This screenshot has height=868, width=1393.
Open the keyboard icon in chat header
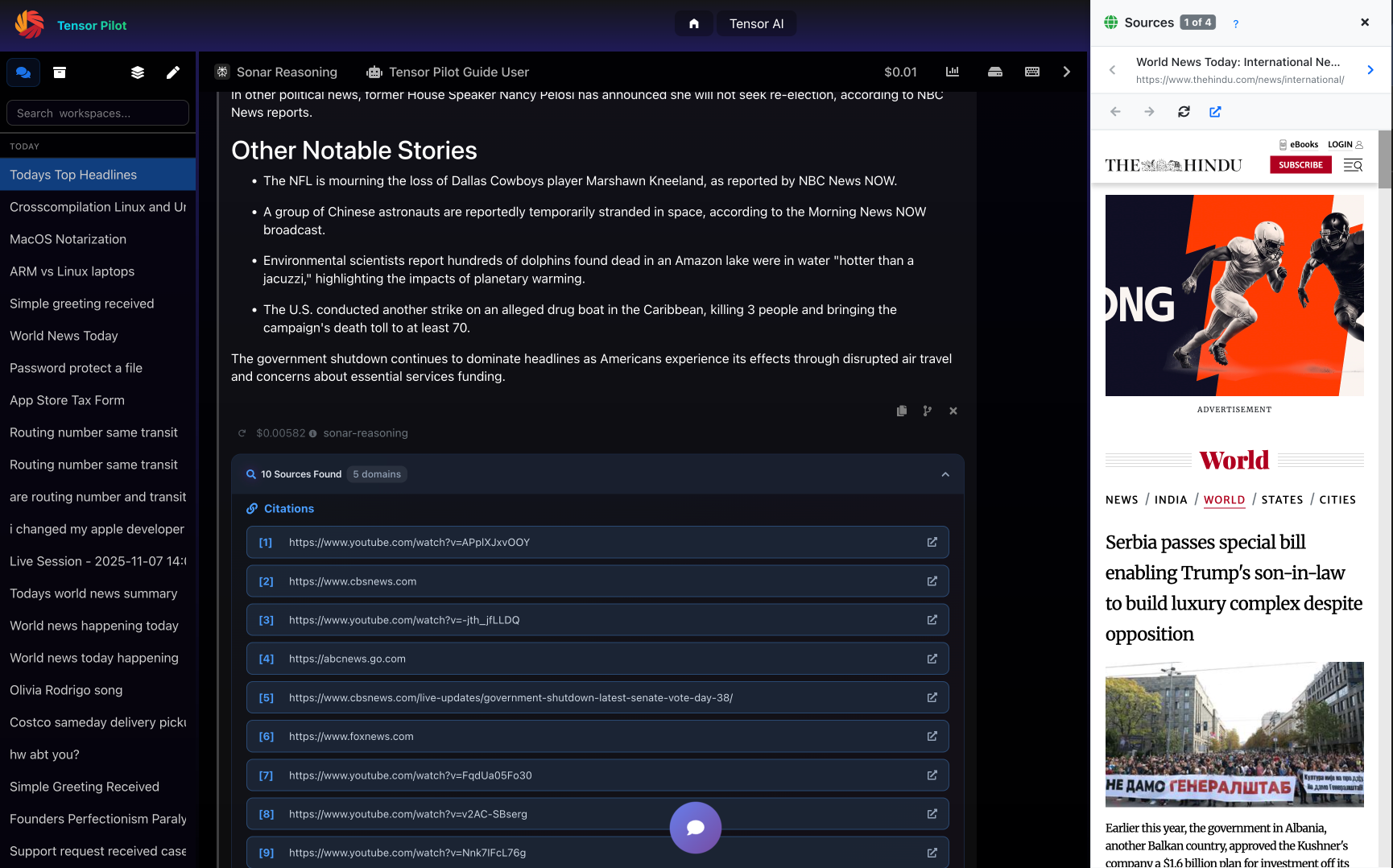tap(1032, 72)
